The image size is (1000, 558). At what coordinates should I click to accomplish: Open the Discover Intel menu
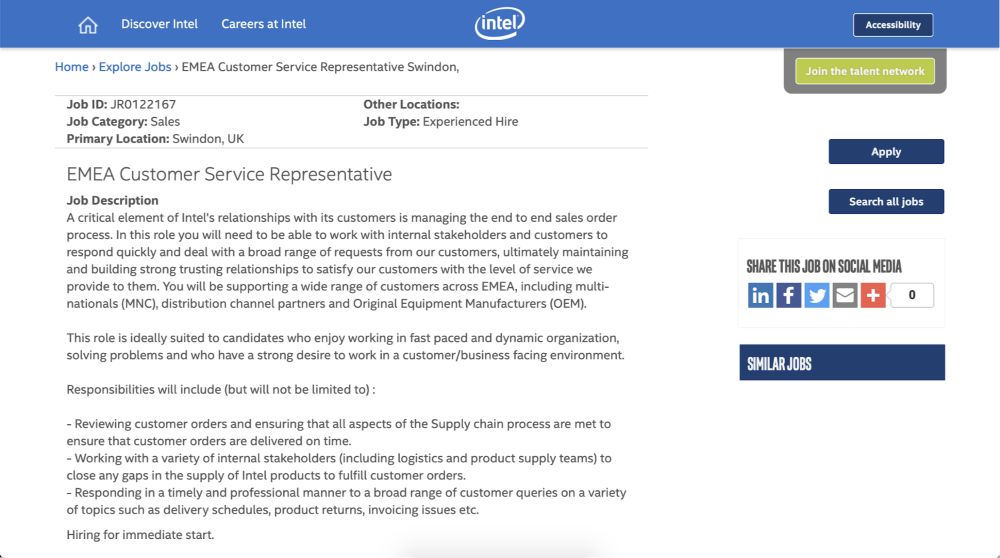tap(159, 24)
